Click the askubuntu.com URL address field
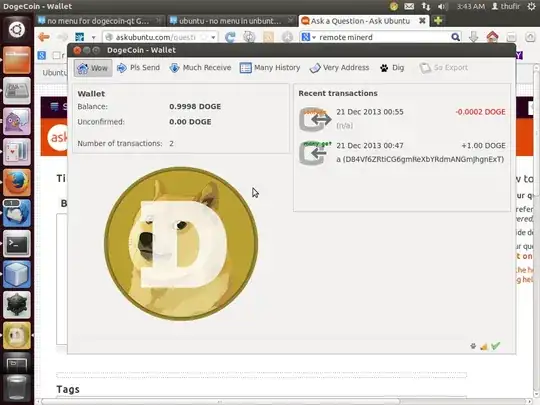 point(156,37)
